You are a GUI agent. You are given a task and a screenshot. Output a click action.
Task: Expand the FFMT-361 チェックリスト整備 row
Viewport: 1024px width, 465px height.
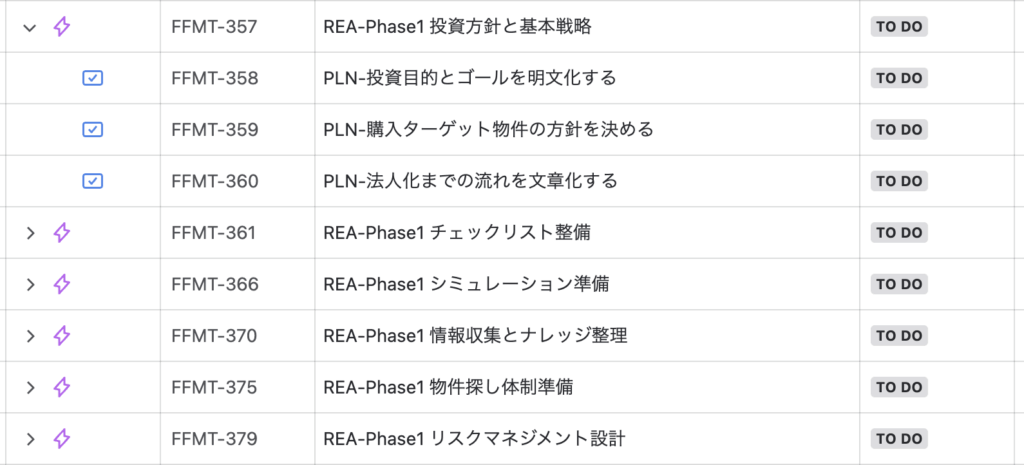[x=29, y=233]
